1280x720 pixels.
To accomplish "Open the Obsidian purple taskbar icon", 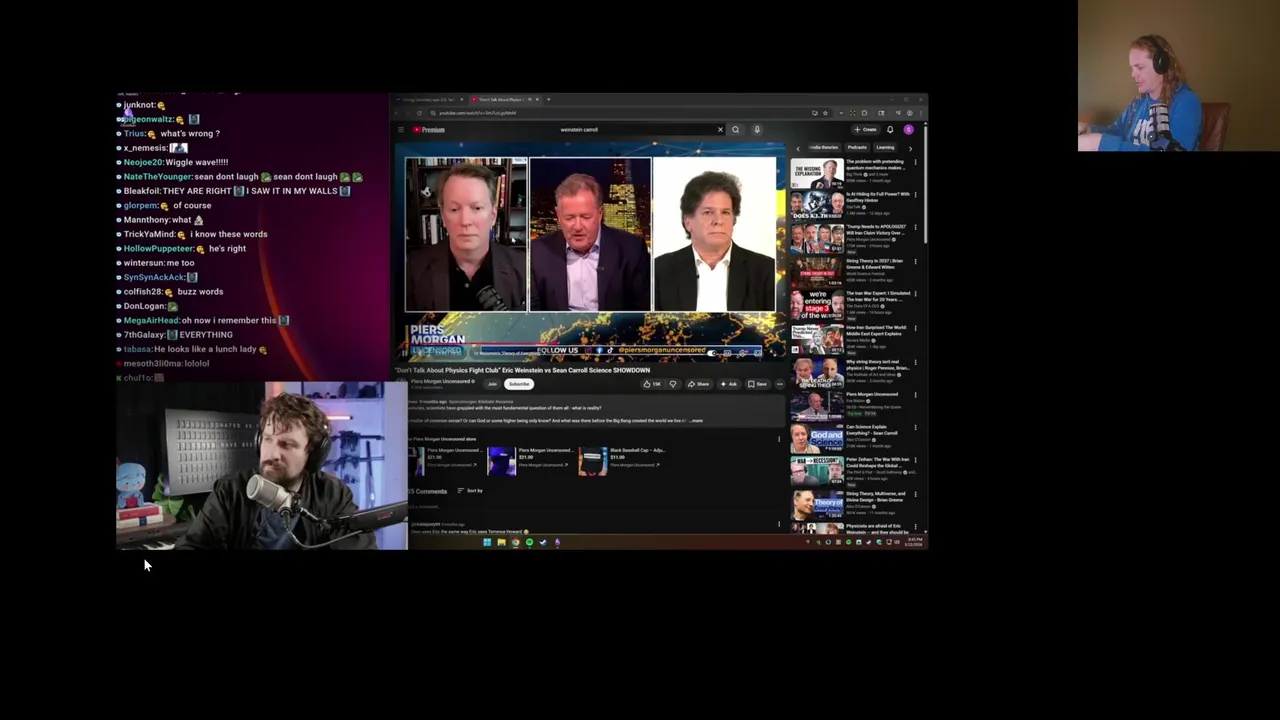I will click(x=557, y=542).
